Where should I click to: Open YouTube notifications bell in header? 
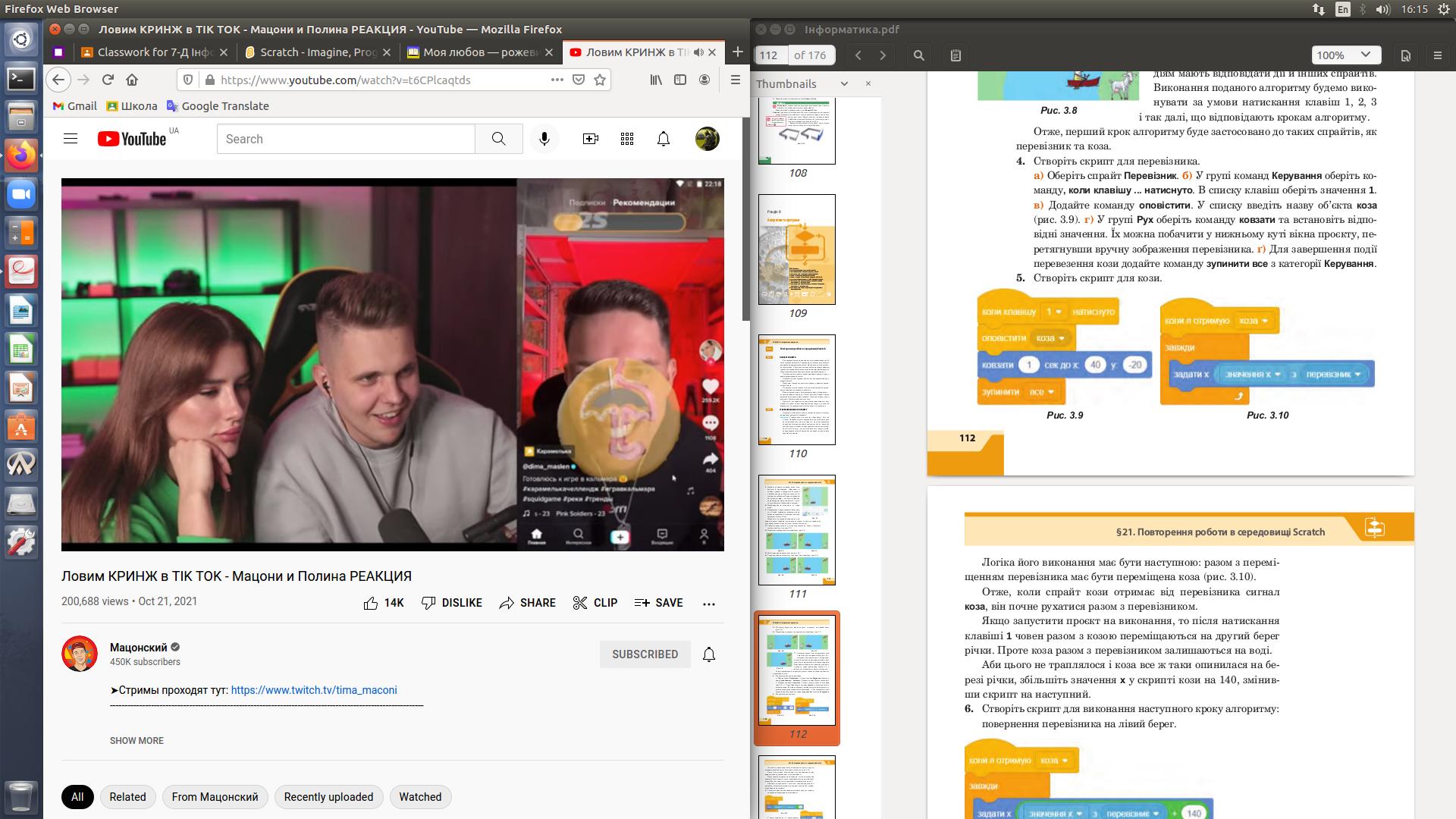pyautogui.click(x=663, y=139)
